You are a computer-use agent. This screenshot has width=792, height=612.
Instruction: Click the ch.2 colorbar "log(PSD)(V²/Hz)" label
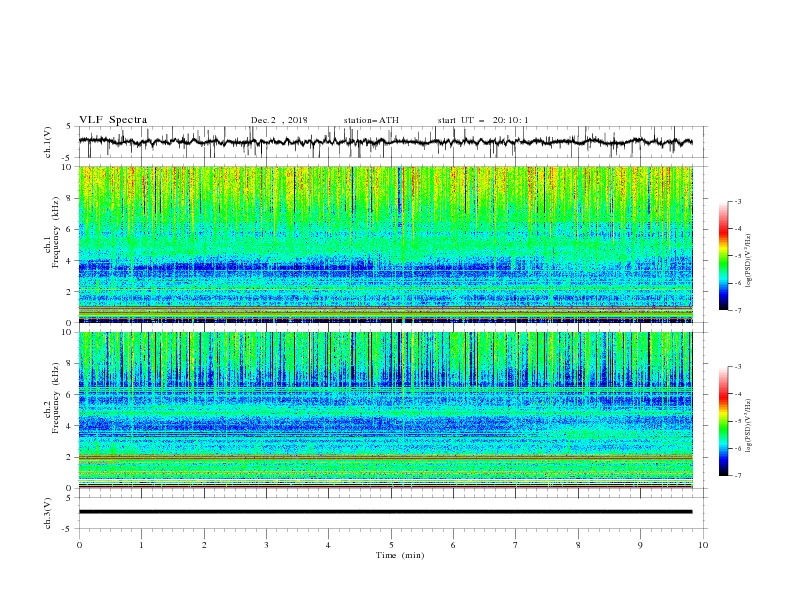point(749,426)
